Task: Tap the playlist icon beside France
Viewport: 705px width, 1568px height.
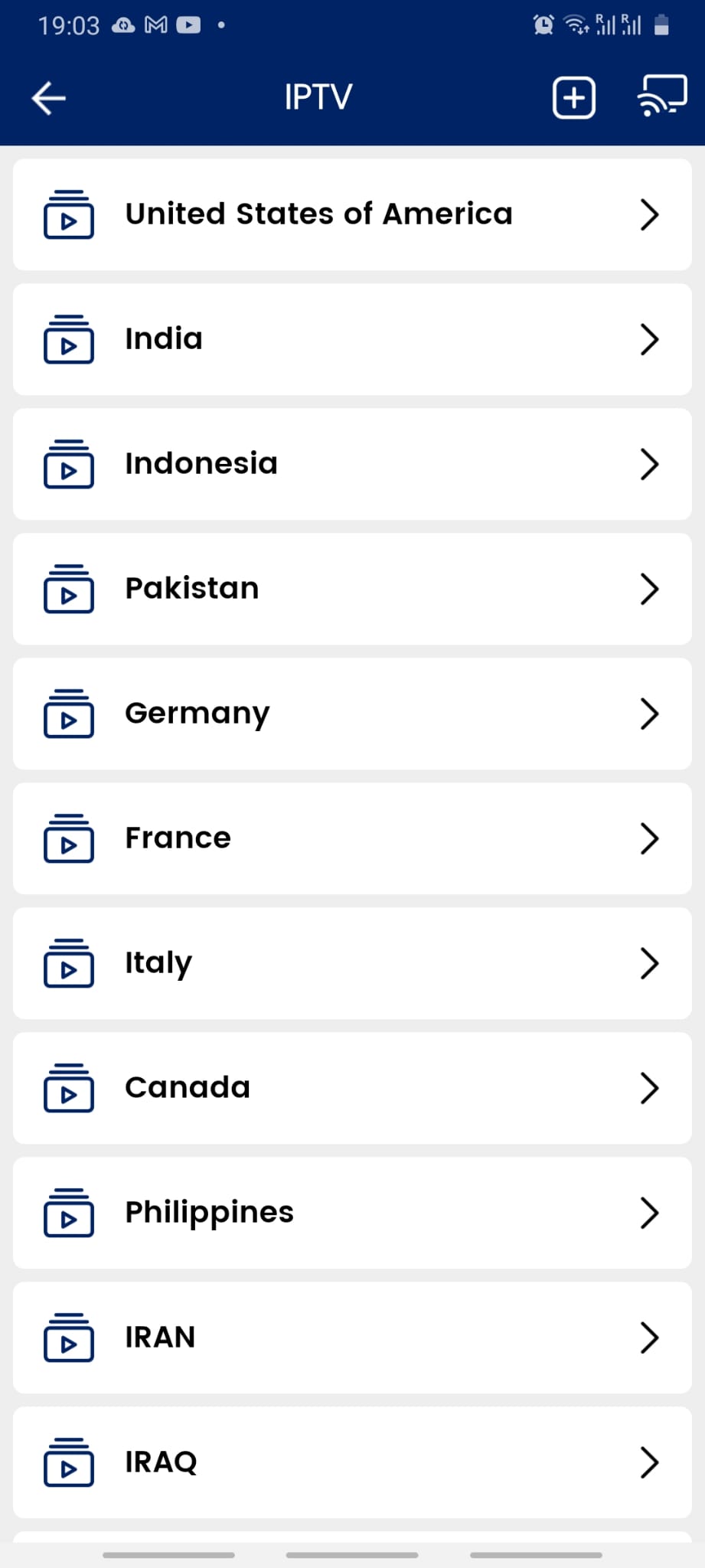Action: [69, 838]
